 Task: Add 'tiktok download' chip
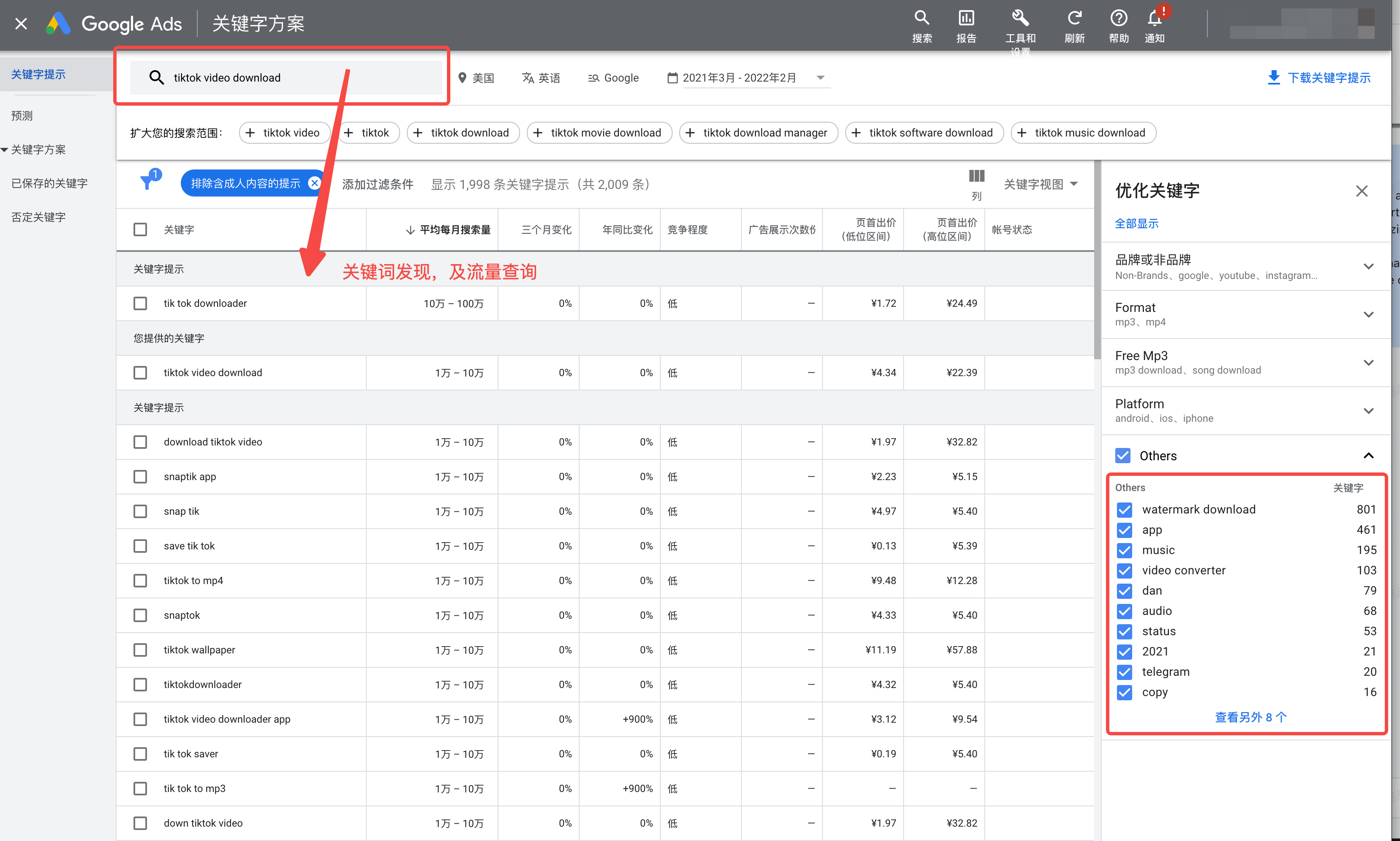(463, 133)
